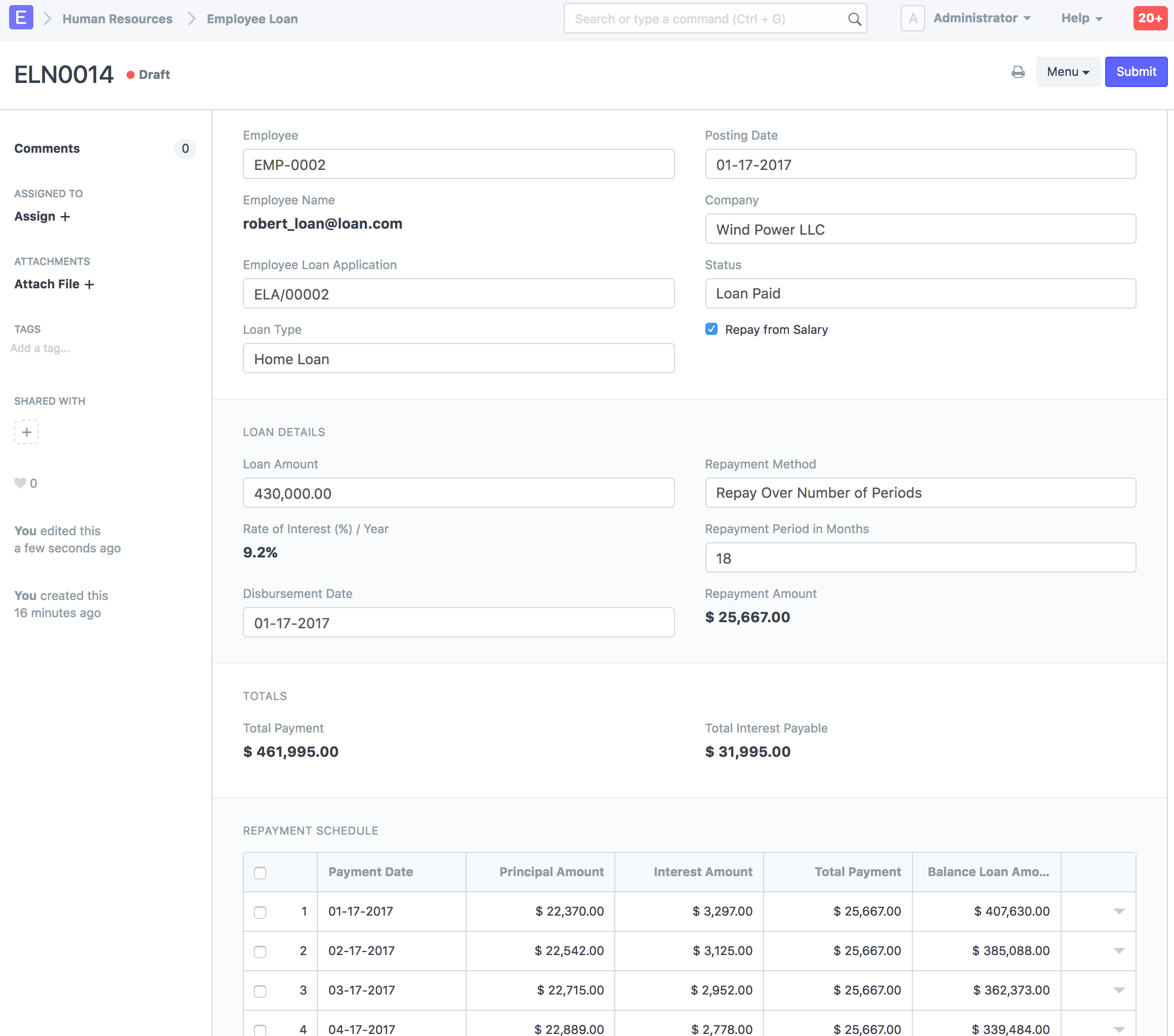The width and height of the screenshot is (1174, 1036).
Task: Open the Help menu
Action: point(1081,18)
